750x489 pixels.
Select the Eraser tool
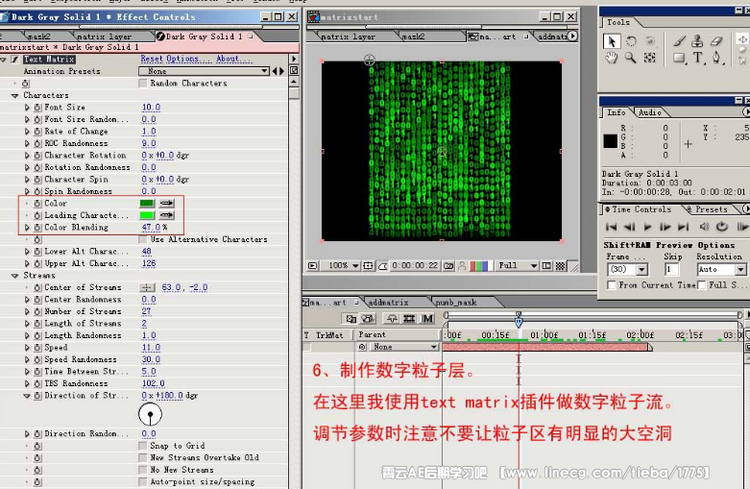coord(716,41)
